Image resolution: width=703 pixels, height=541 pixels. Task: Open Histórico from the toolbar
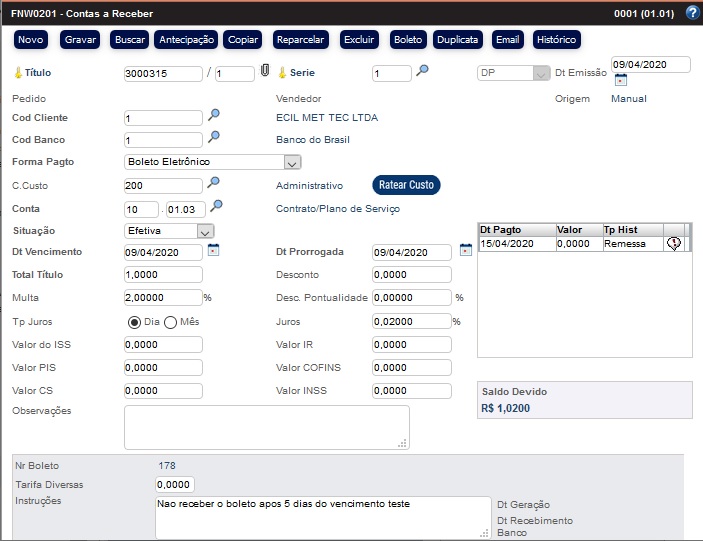(x=556, y=39)
